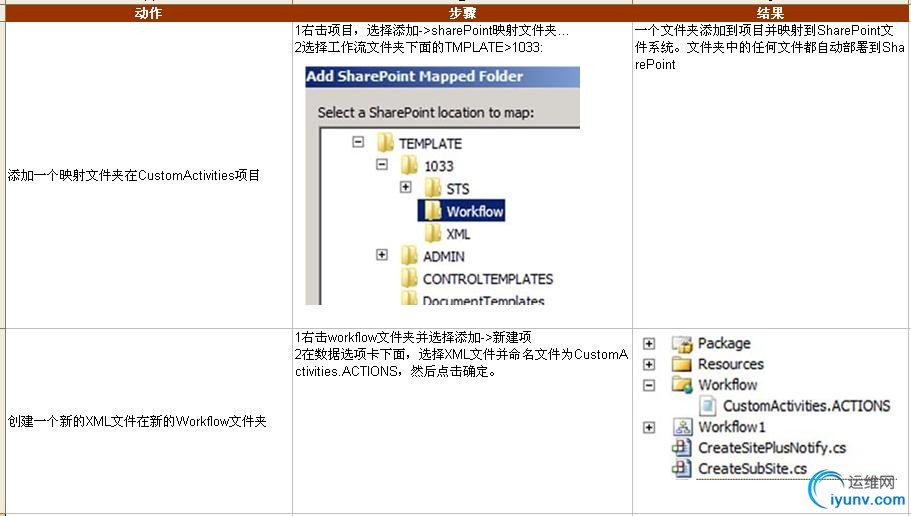Screen dimensions: 911x516
Task: Click the '1右击workflow文件夹并选择添加->新建项' text
Action: pyautogui.click(x=413, y=337)
